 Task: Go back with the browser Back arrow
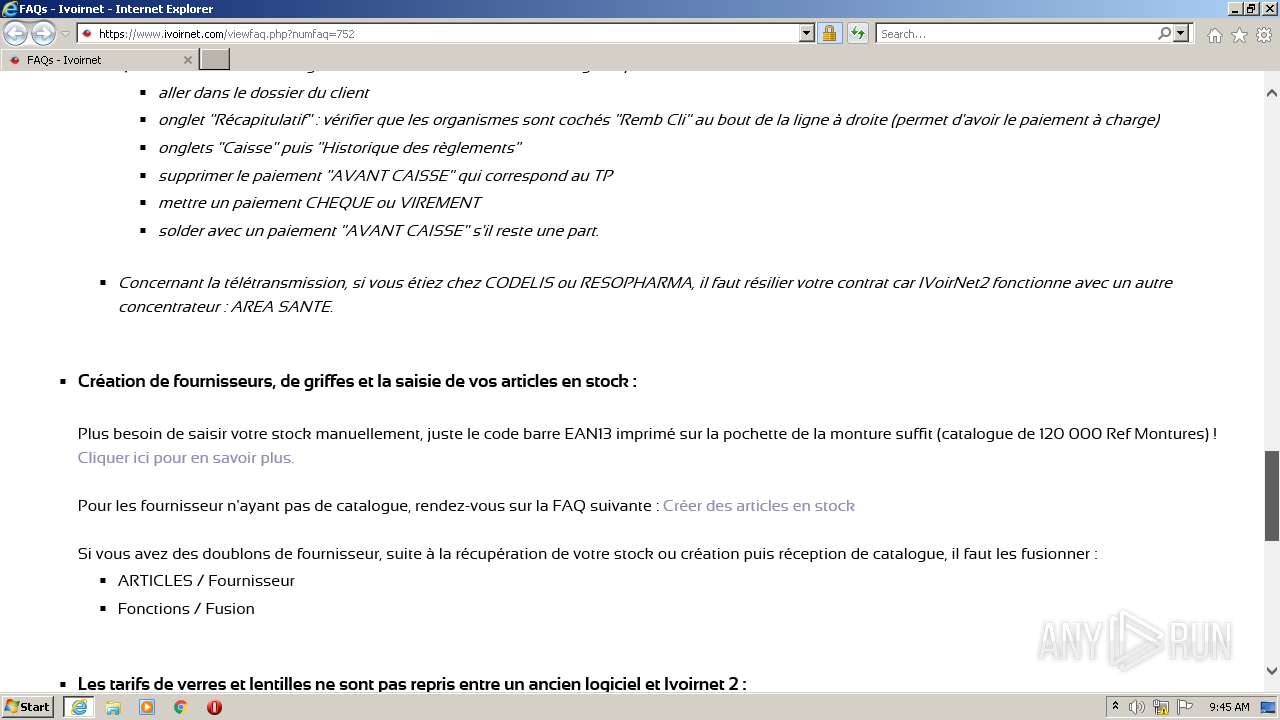pos(15,34)
